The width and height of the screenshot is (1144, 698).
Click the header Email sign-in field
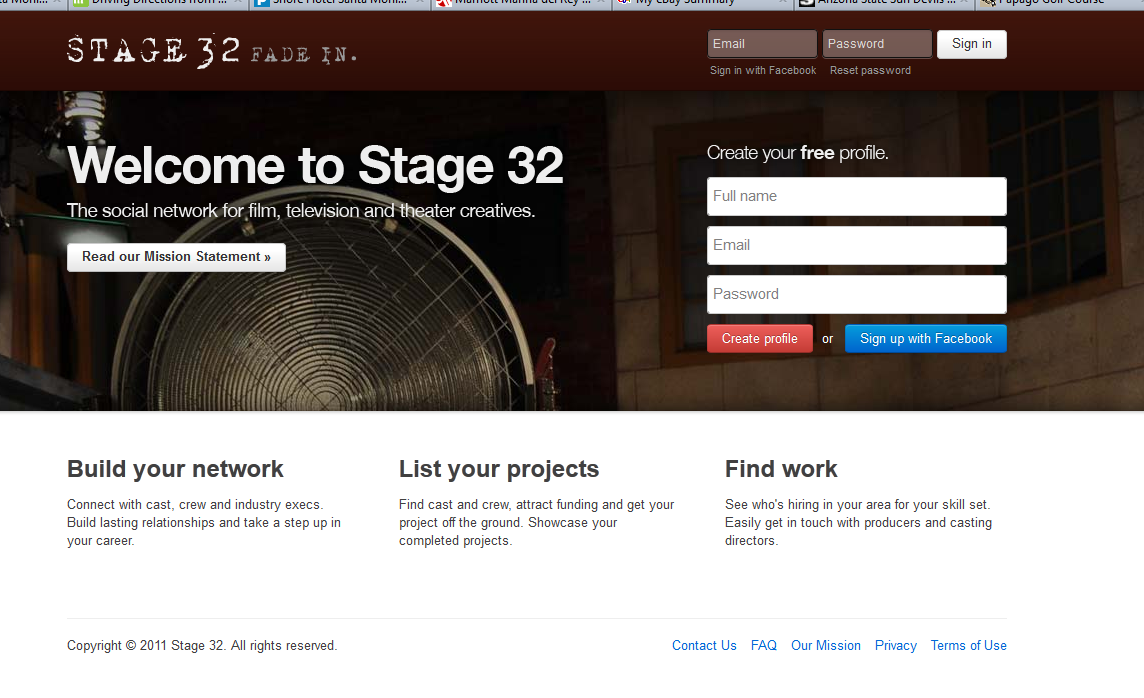pos(762,44)
